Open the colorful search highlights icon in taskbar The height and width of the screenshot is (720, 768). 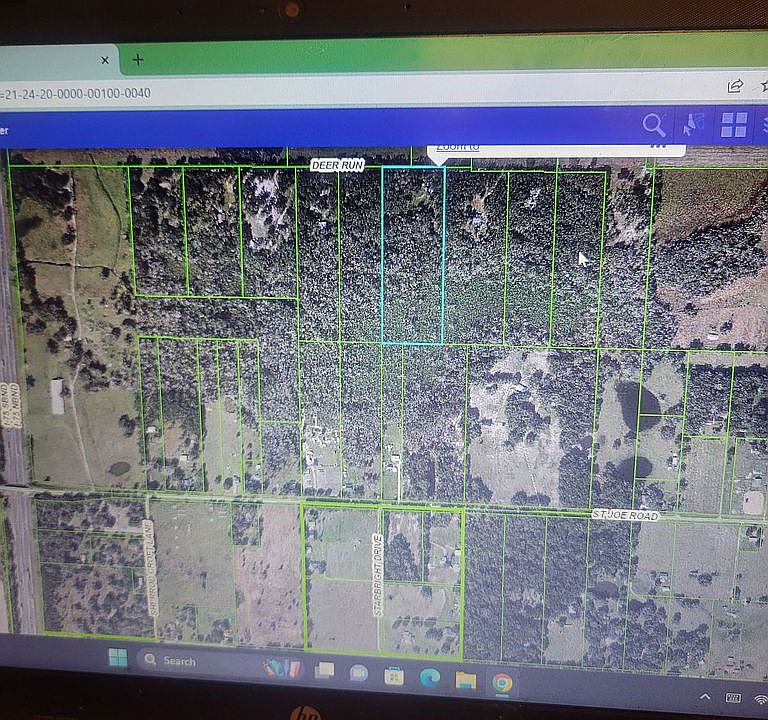pos(281,668)
